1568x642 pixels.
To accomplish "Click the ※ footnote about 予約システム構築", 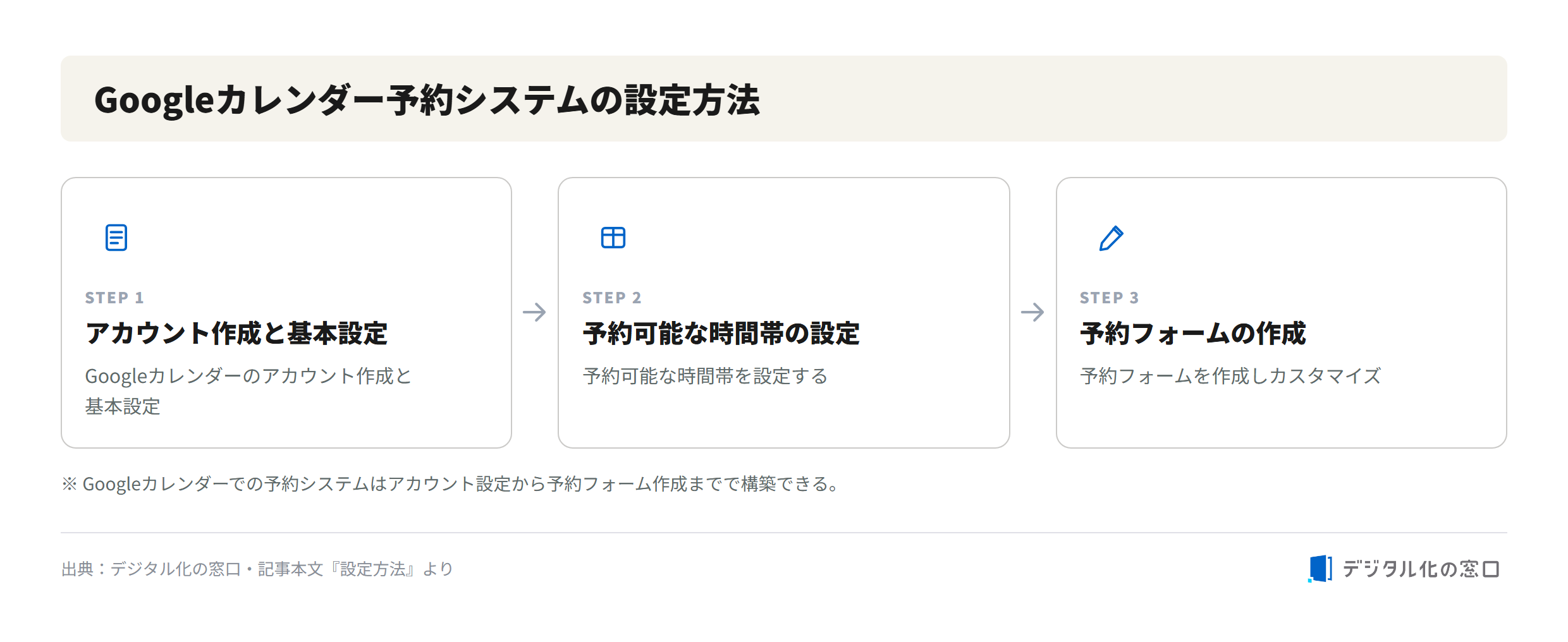I will (450, 484).
